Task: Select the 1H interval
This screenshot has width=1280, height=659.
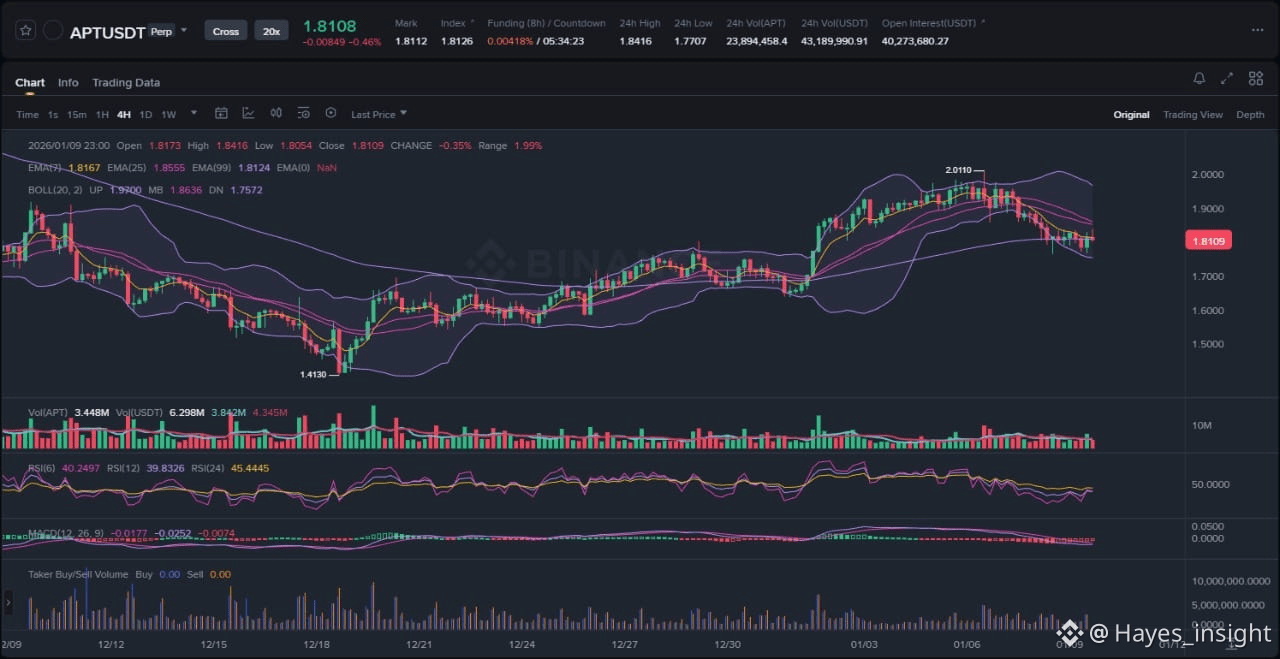Action: 102,115
